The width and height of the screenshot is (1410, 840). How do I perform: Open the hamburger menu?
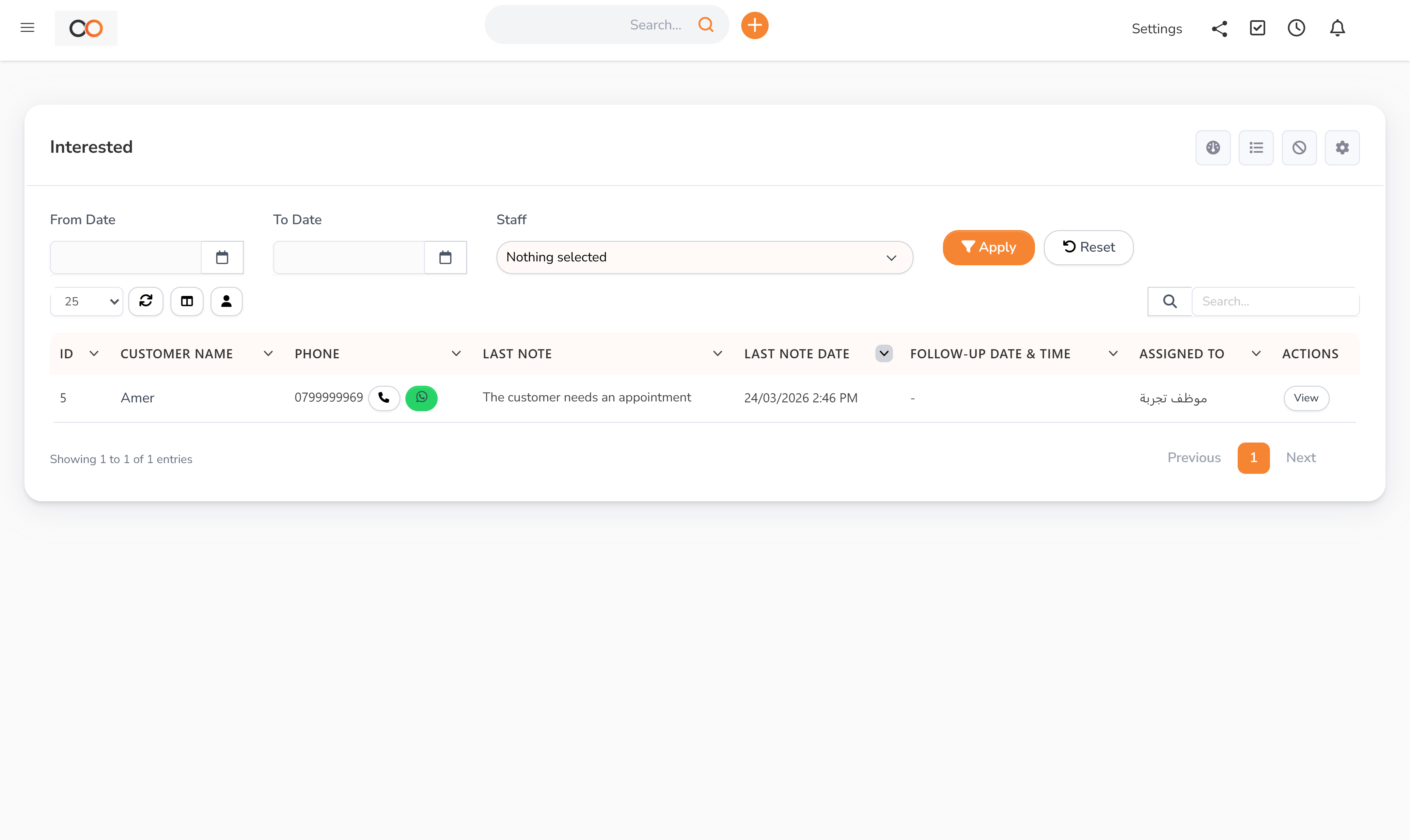coord(27,28)
